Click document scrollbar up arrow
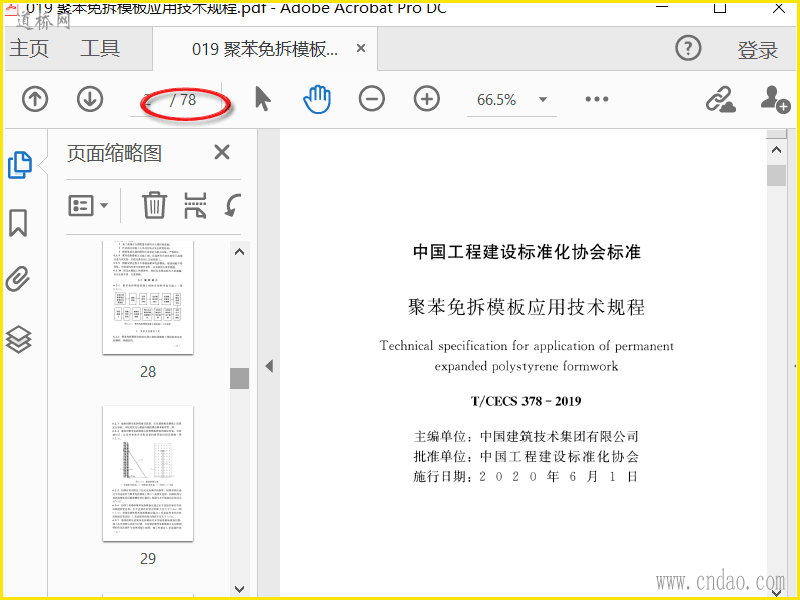 coord(777,150)
